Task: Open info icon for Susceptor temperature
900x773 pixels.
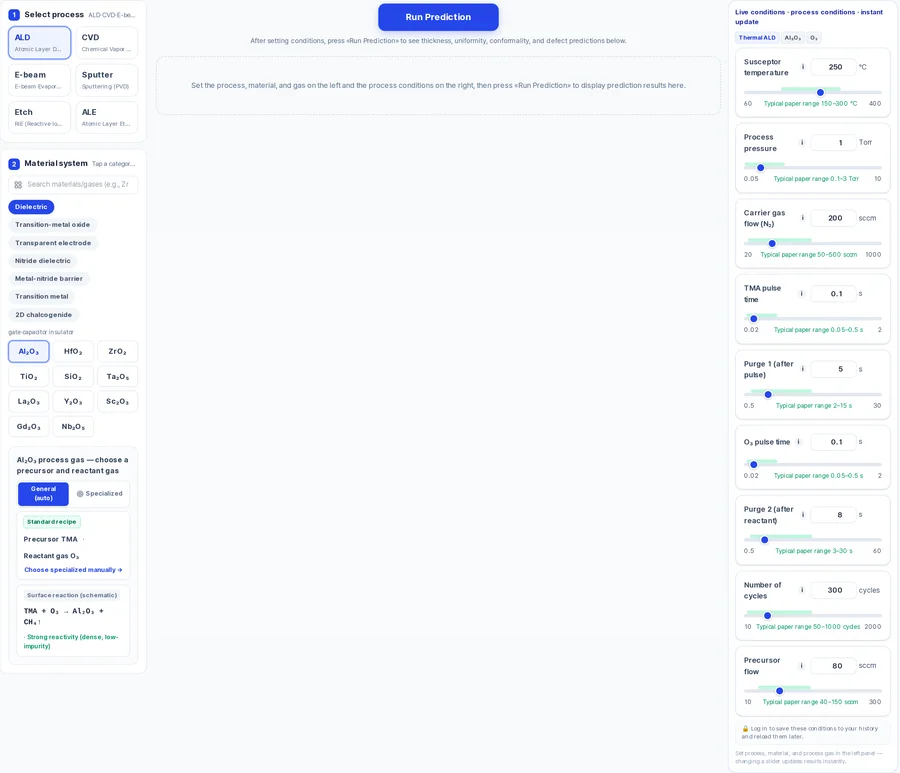Action: pos(802,67)
